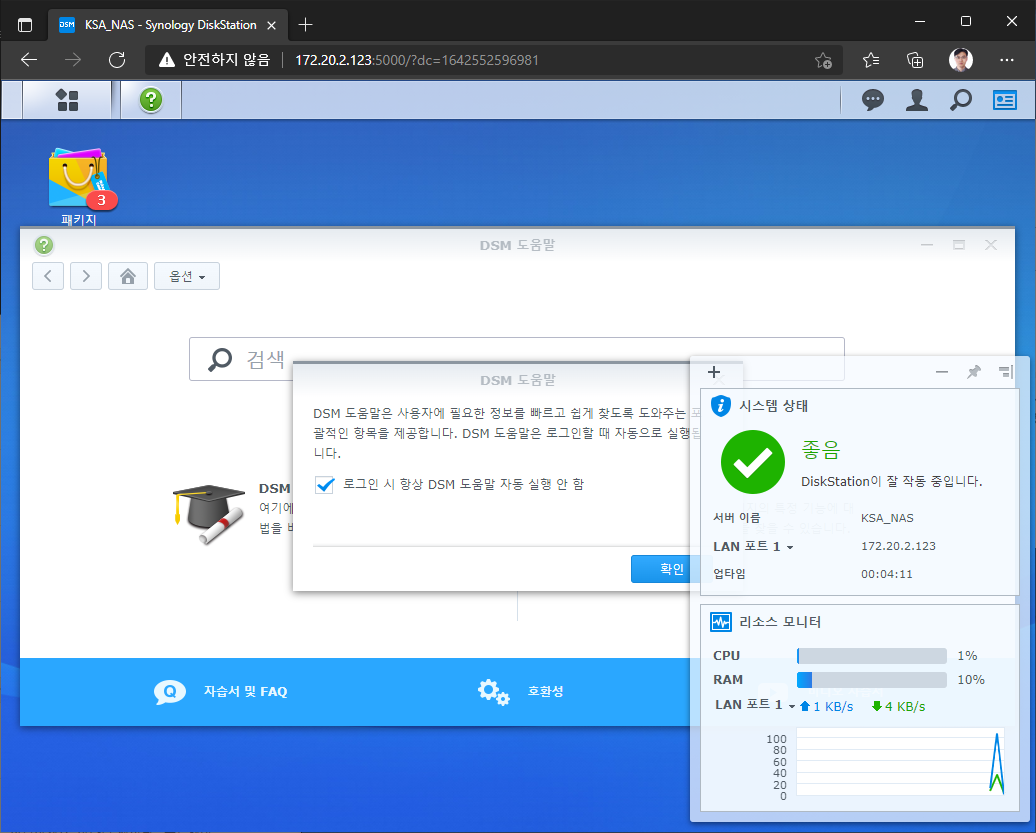The image size is (1036, 833).
Task: Open browser collections icon
Action: (915, 60)
